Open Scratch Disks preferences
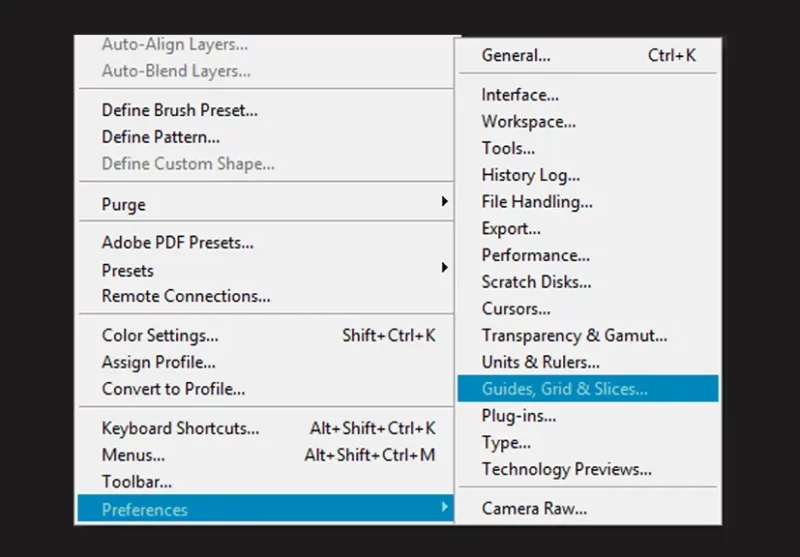The width and height of the screenshot is (800, 557). (x=588, y=282)
